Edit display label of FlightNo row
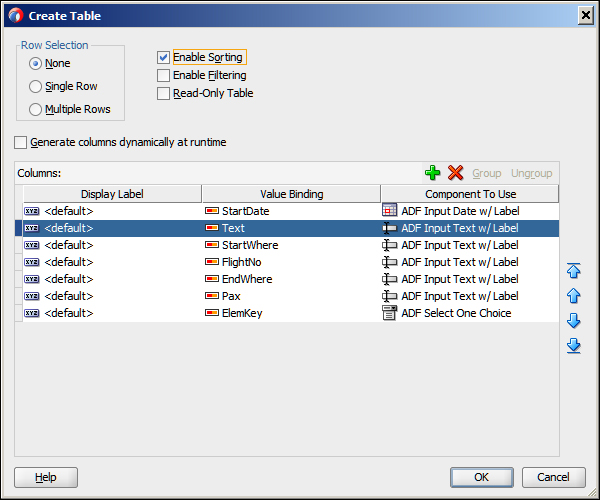The width and height of the screenshot is (600, 500). click(x=112, y=262)
